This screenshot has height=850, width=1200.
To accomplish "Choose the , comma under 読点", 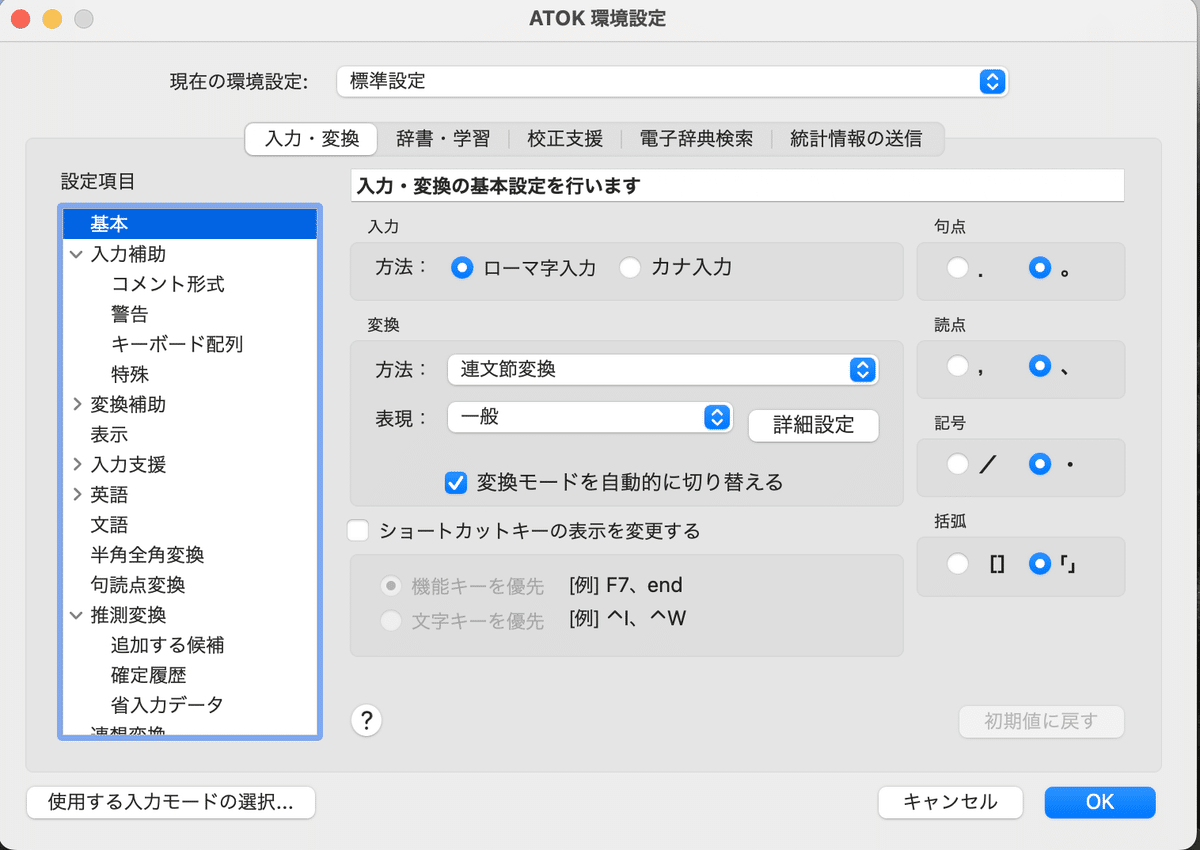I will (x=958, y=366).
